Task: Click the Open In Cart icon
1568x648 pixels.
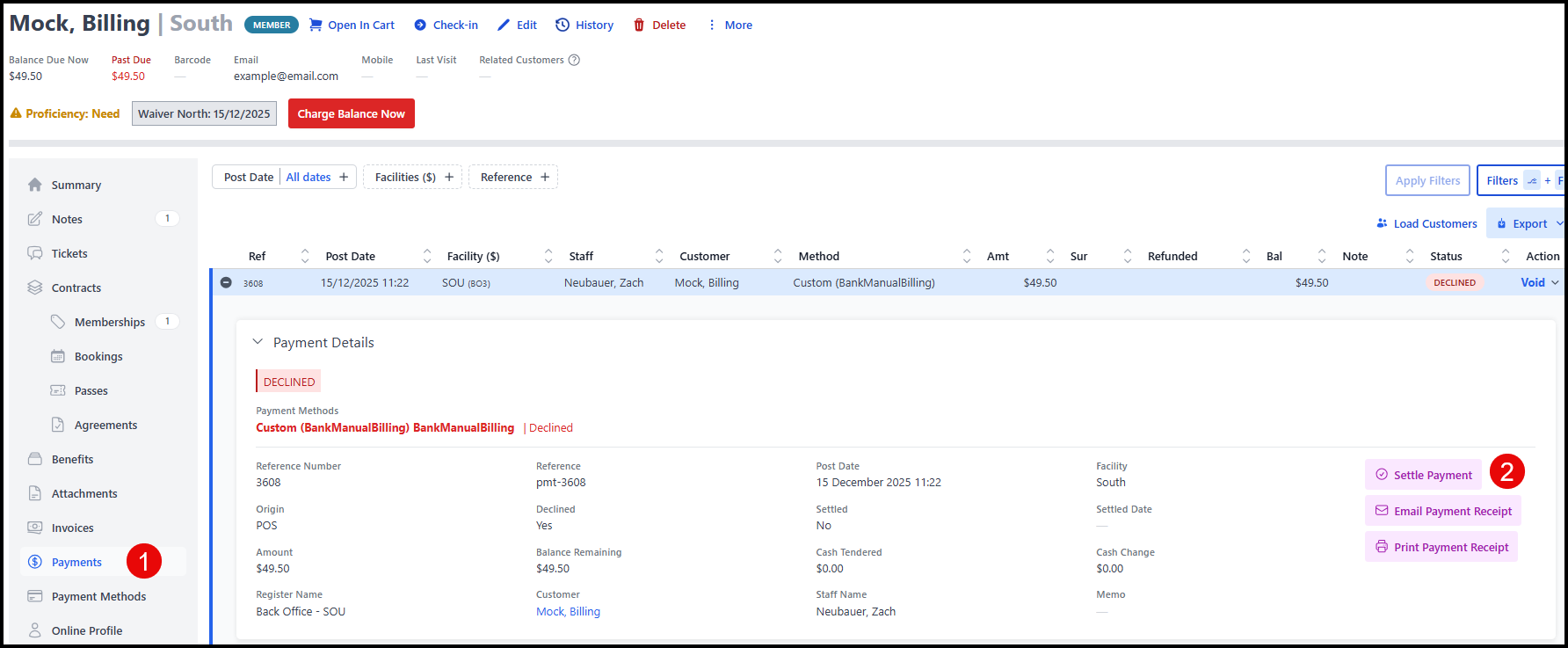Action: click(316, 25)
